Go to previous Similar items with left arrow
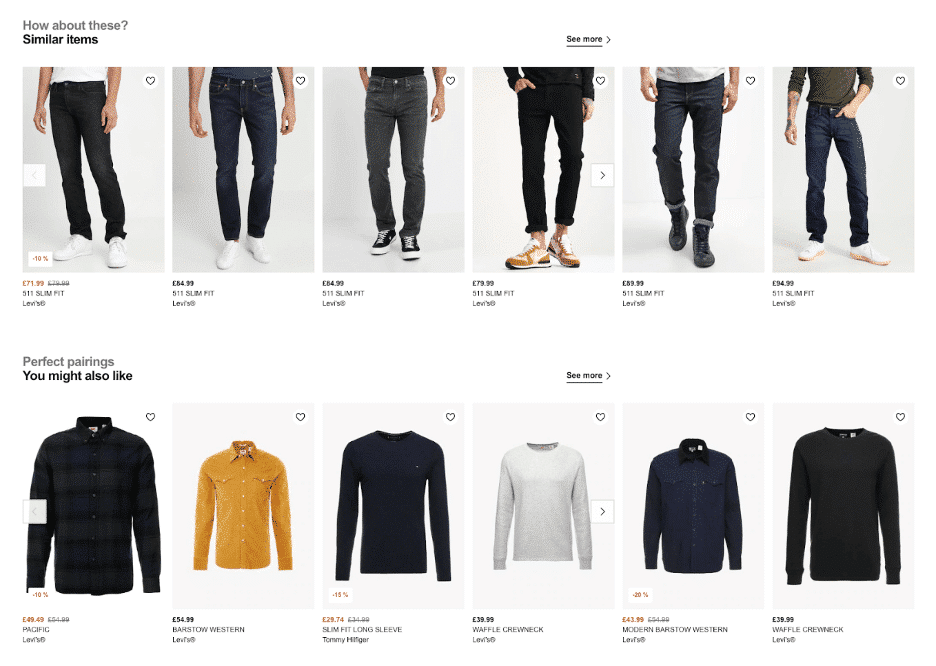936x666 pixels. click(x=34, y=175)
